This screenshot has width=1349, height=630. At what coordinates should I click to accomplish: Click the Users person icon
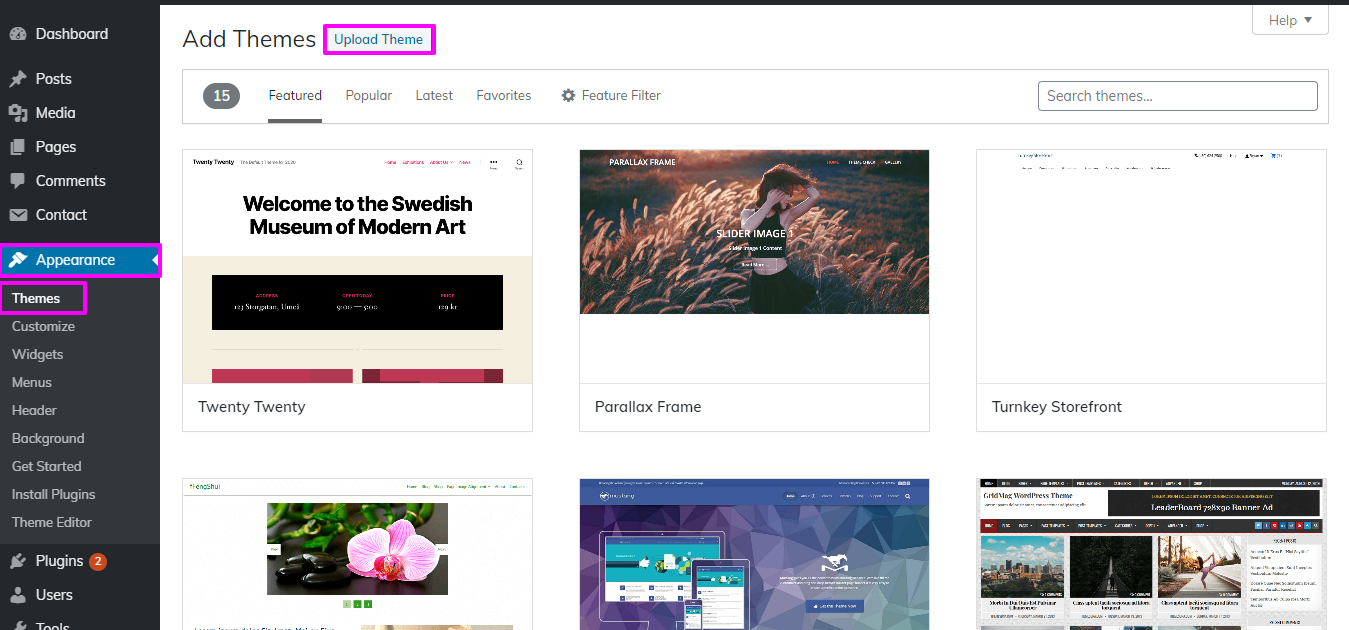point(18,595)
